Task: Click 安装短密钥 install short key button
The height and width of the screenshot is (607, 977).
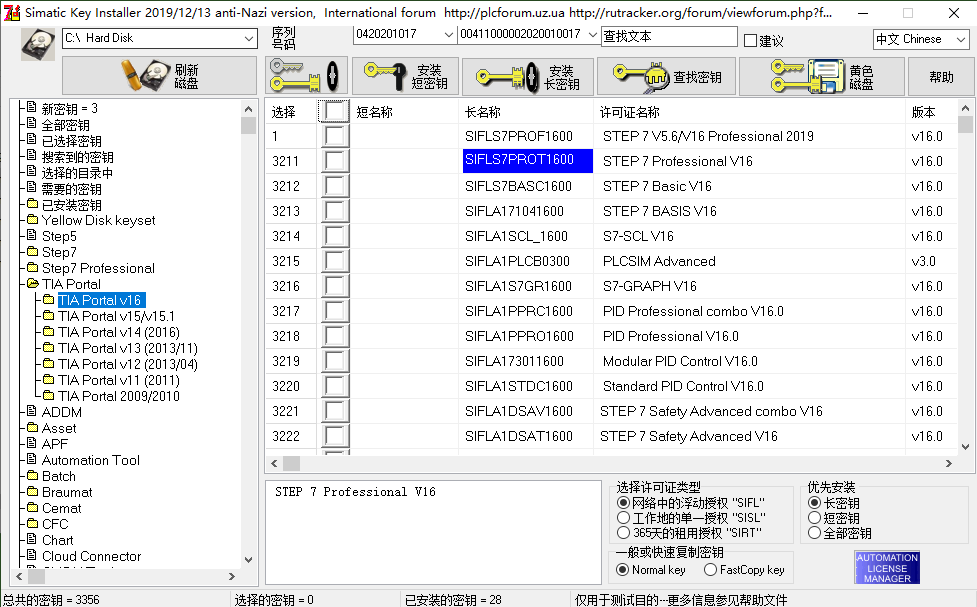Action: click(405, 76)
